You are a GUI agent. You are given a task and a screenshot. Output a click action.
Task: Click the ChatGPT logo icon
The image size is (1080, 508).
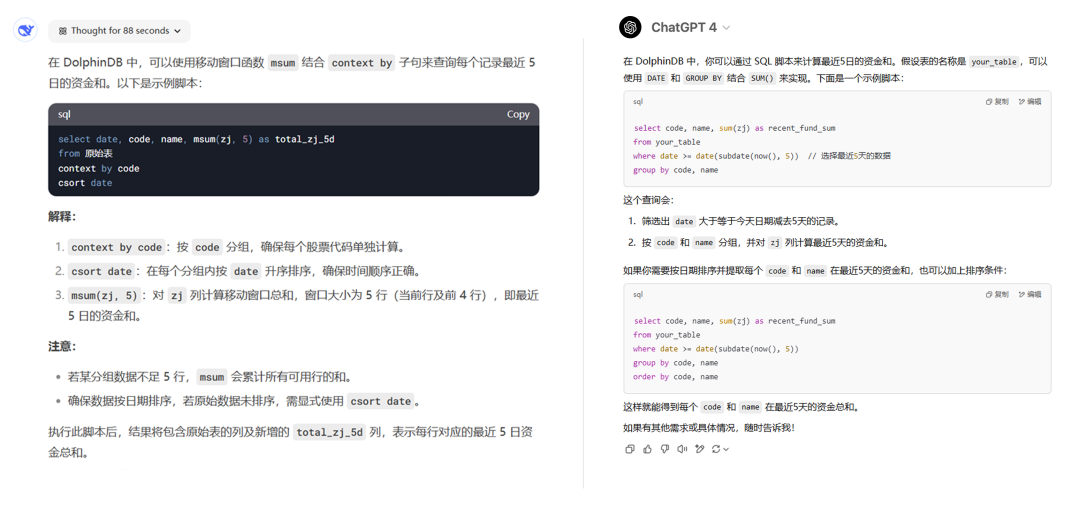[630, 28]
